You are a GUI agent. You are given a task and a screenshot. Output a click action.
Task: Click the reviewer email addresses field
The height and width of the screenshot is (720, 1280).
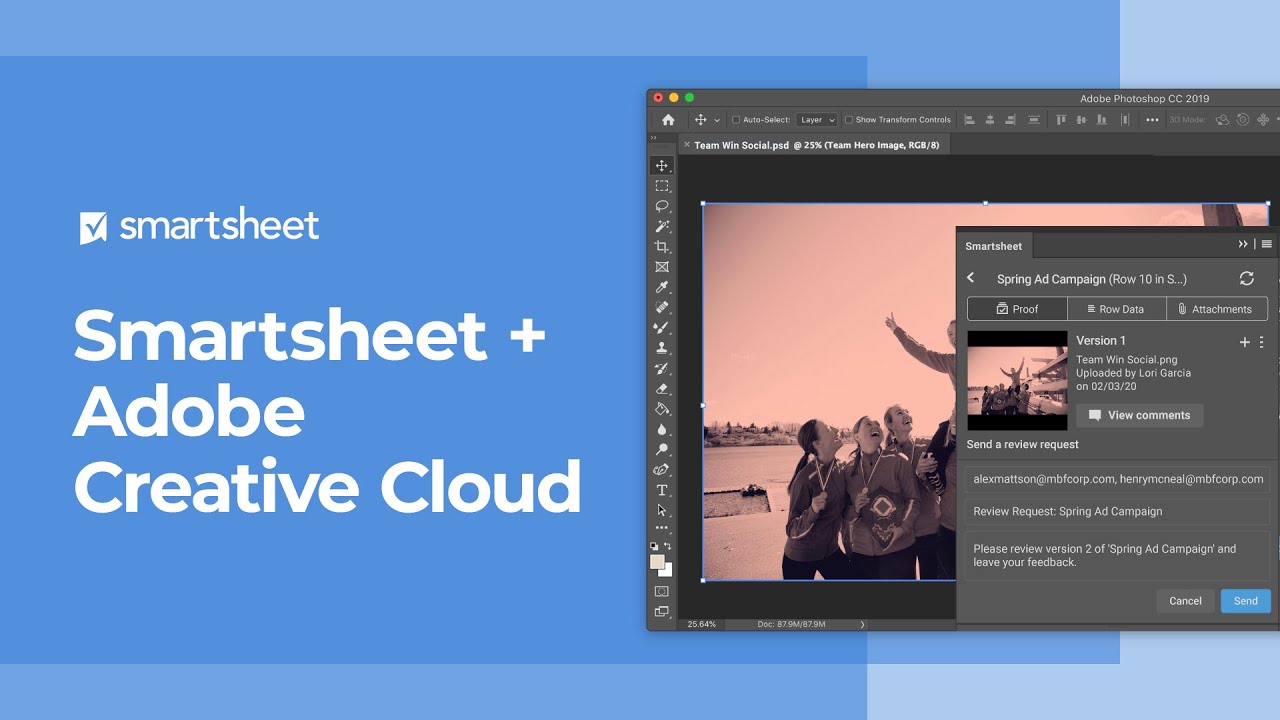[1118, 479]
